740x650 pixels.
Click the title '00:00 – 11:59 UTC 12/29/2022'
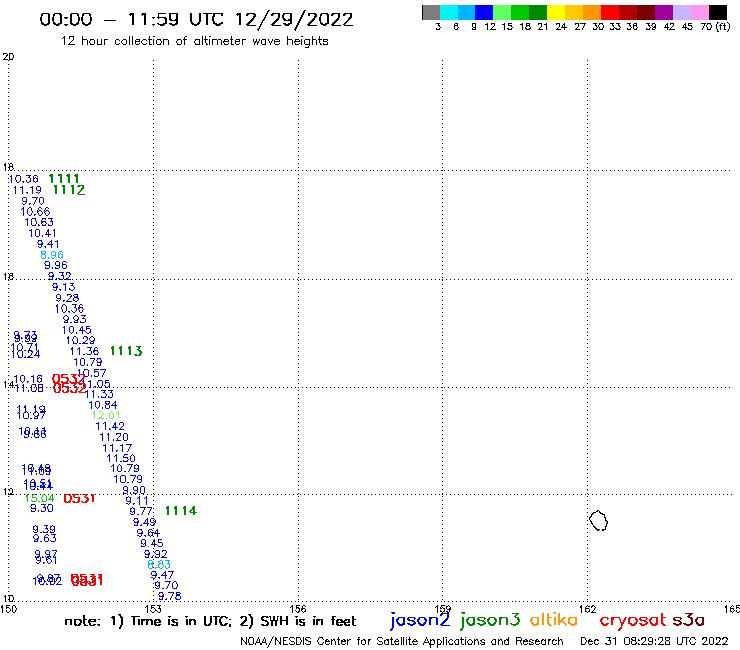196,20
